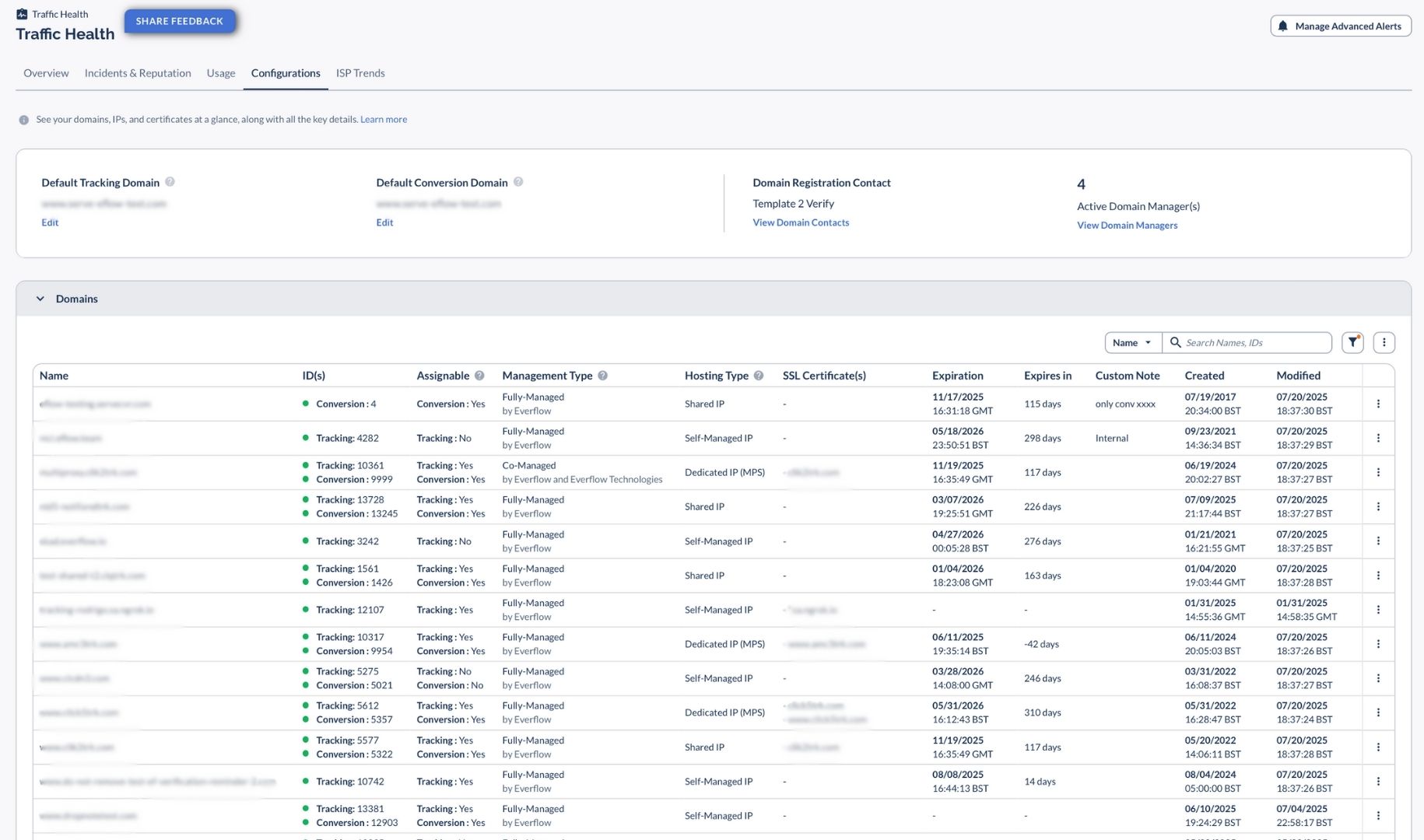
Task: Click the '310 days' expires value
Action: 1042,712
